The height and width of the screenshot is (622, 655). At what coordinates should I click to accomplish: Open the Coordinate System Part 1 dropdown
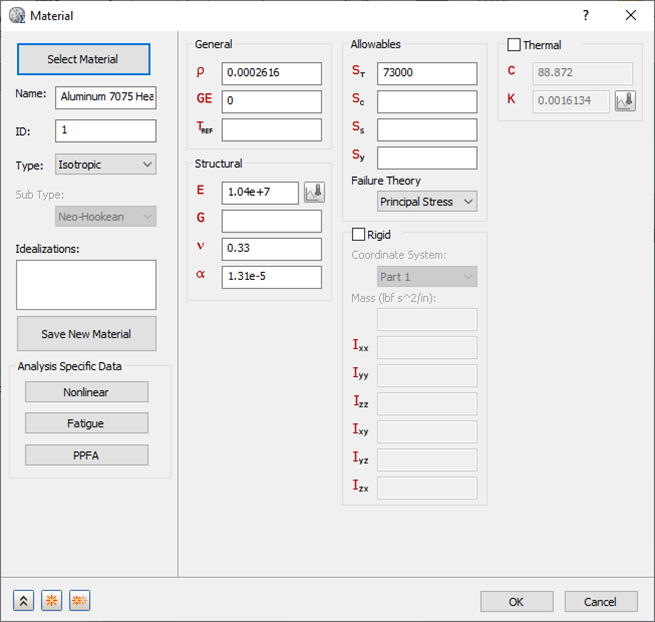point(427,277)
